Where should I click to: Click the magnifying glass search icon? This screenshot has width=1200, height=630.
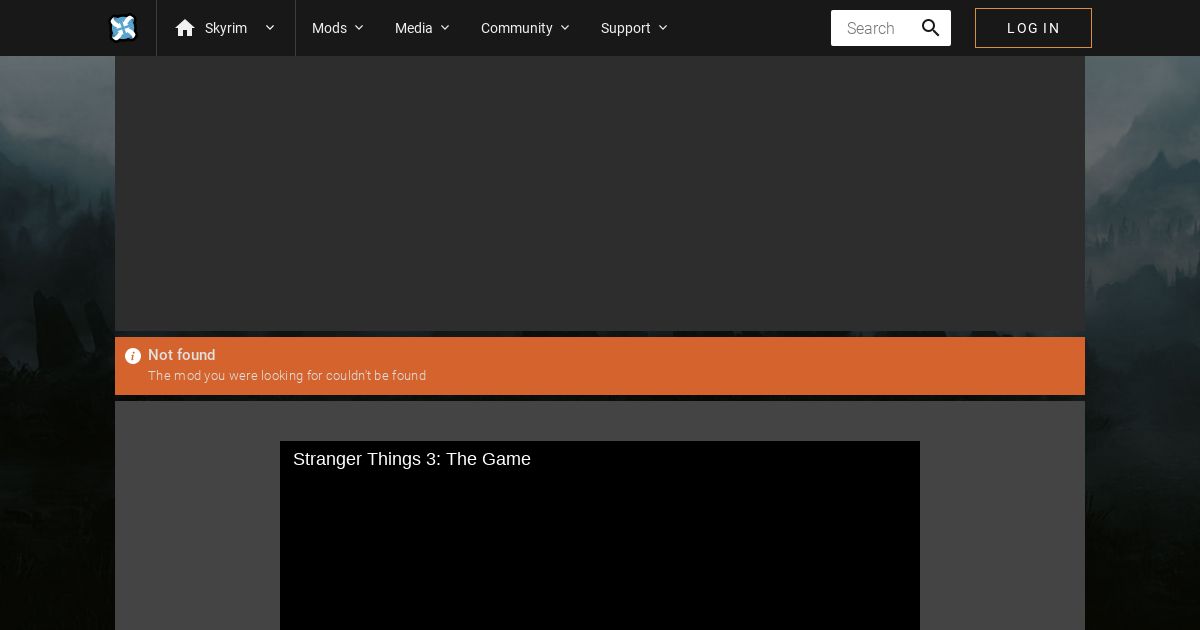[x=930, y=28]
